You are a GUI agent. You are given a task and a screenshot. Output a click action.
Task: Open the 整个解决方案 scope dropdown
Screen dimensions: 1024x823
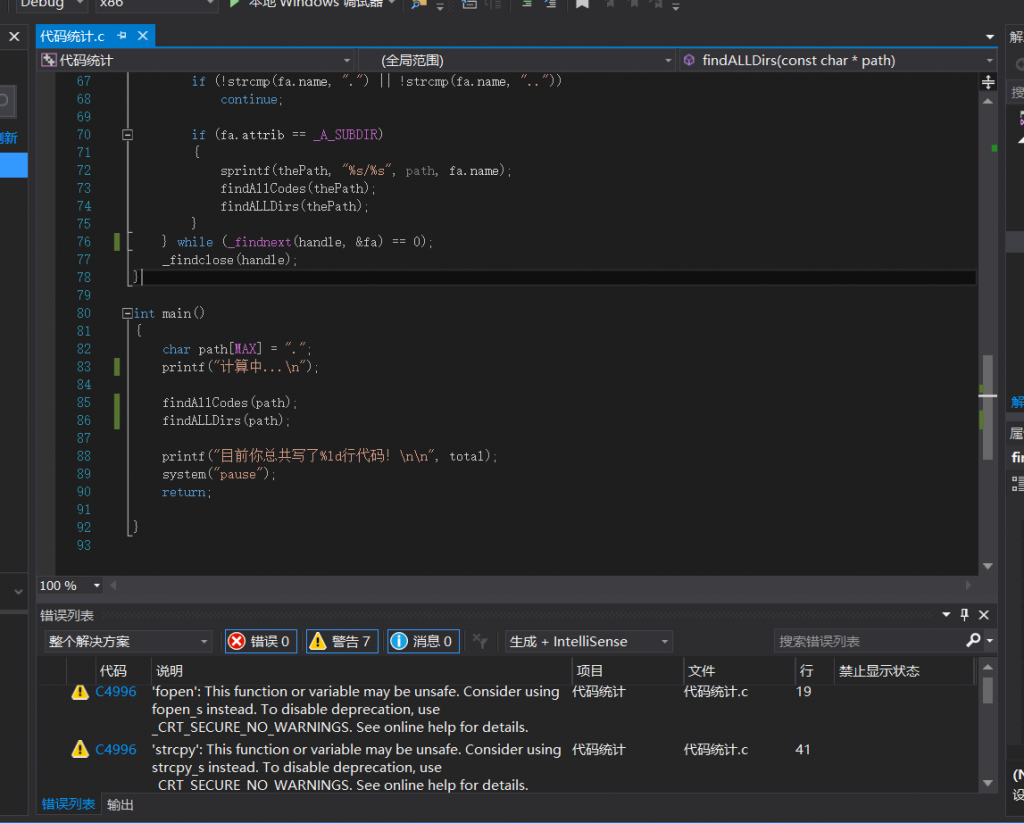point(128,641)
